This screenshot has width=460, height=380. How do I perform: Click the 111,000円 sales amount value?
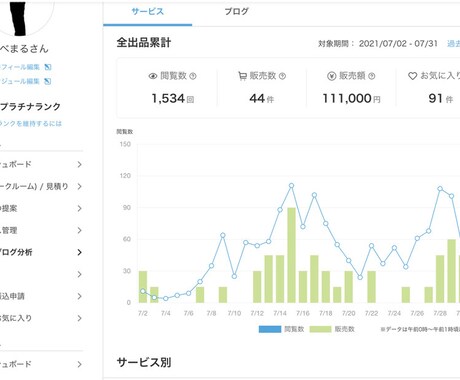351,99
